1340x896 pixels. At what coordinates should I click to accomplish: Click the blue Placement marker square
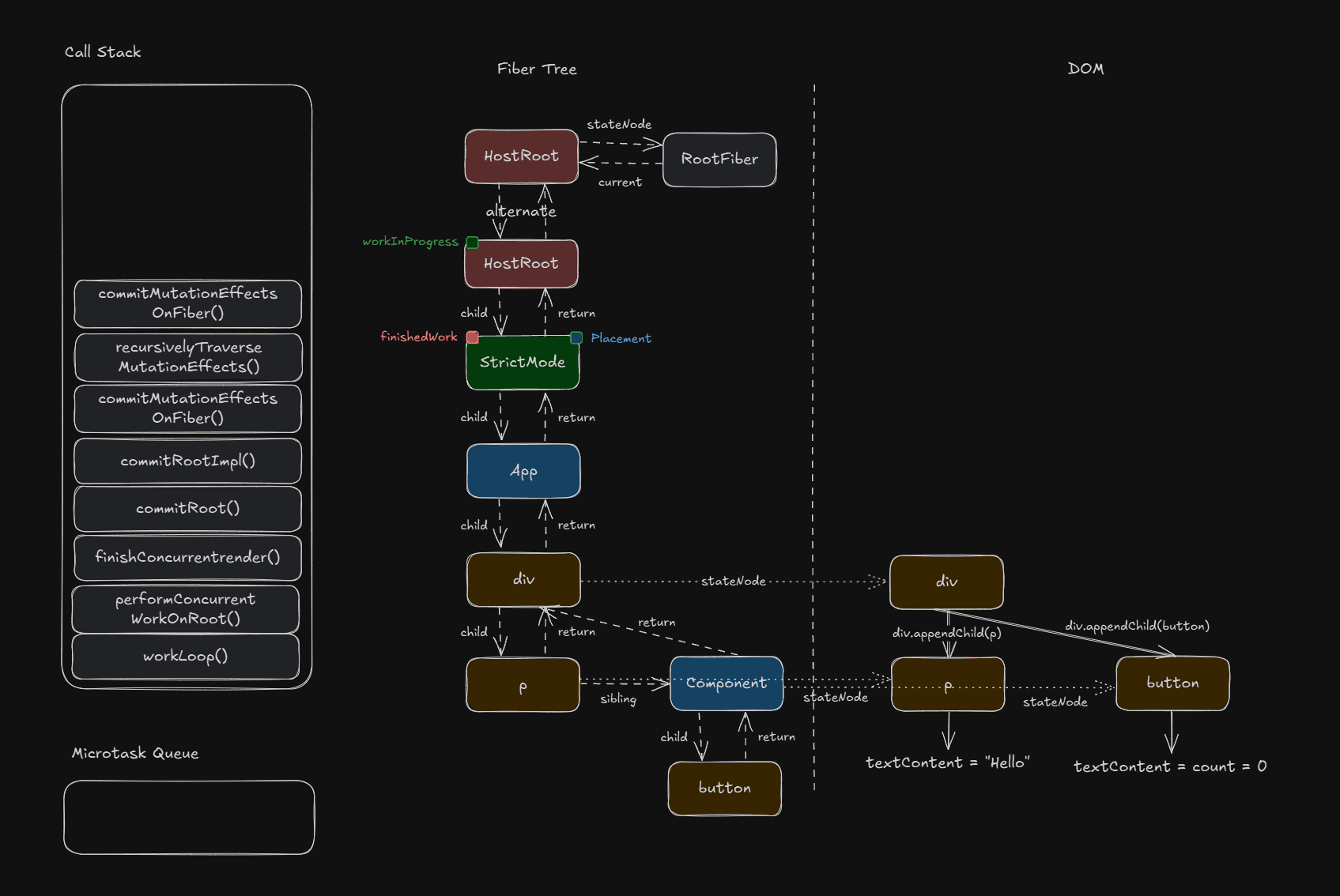pos(576,338)
